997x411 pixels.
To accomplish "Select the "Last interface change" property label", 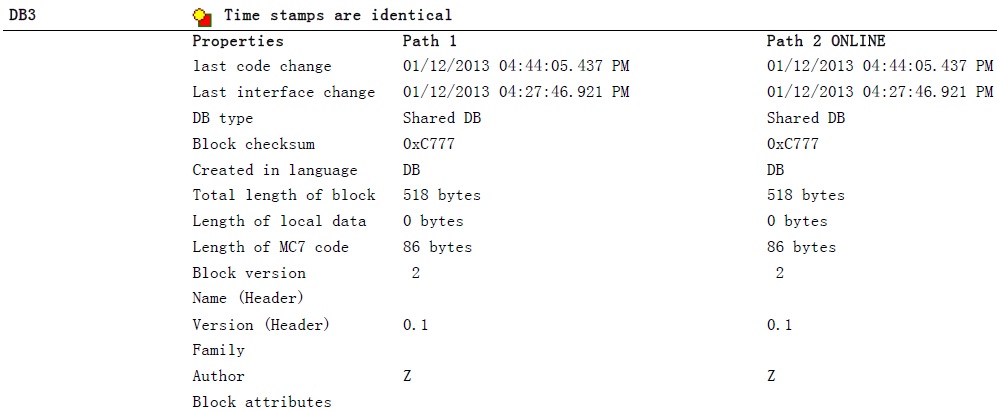I will pyautogui.click(x=283, y=92).
